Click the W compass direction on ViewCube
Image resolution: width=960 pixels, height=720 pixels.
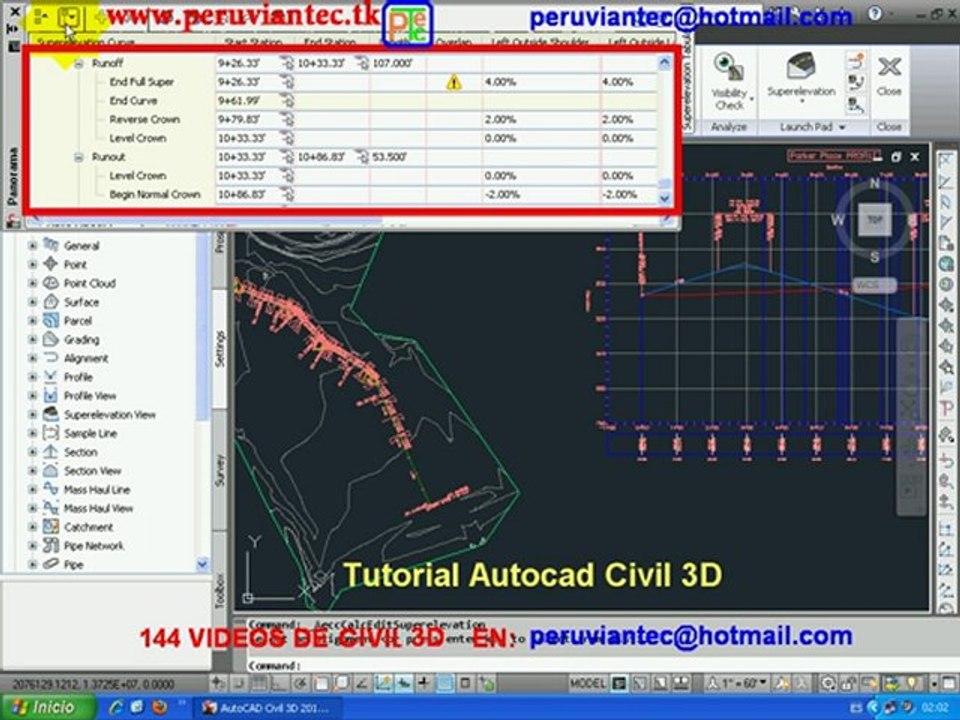click(x=838, y=220)
